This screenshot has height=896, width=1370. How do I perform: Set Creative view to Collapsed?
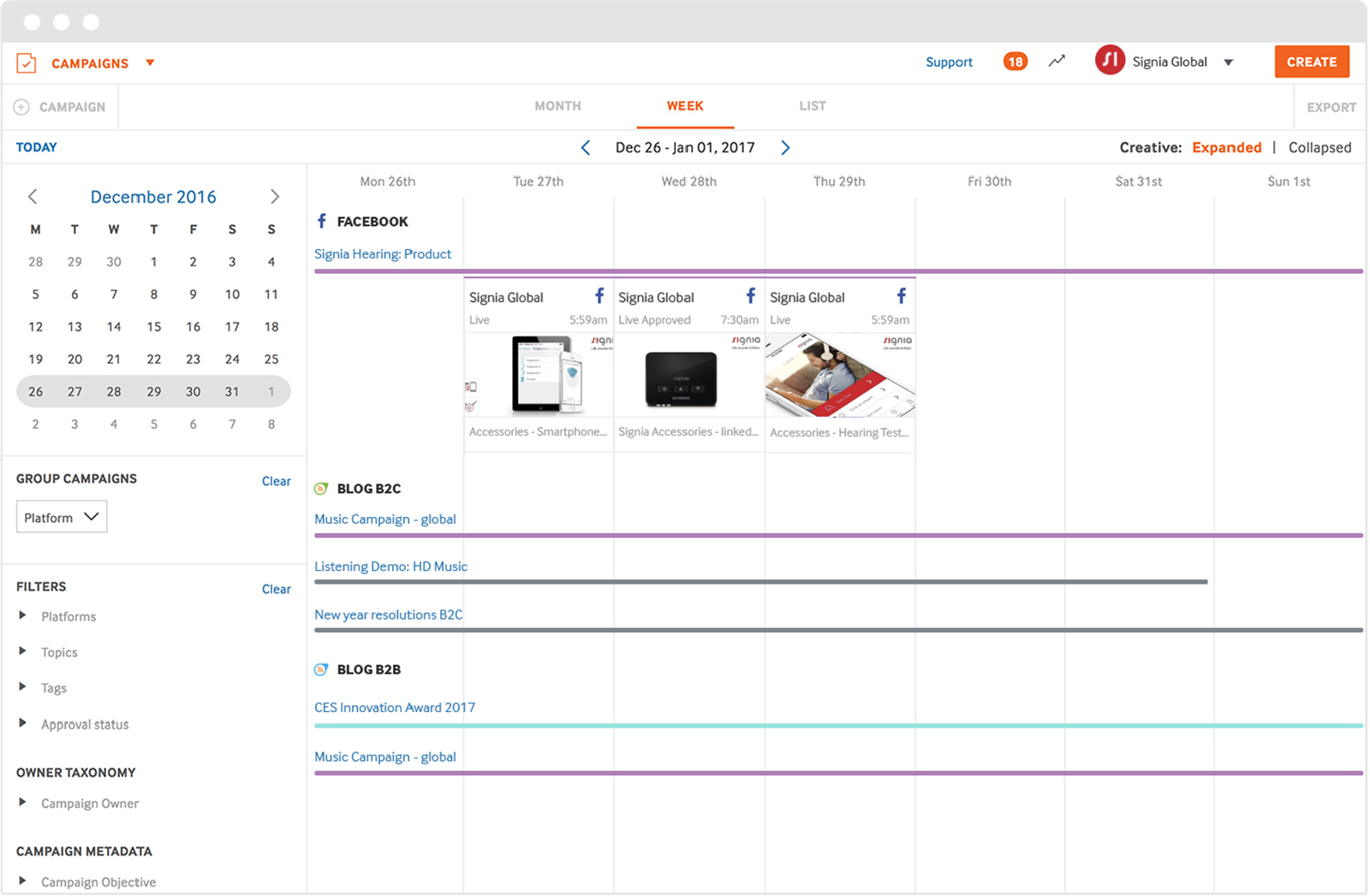(1319, 147)
